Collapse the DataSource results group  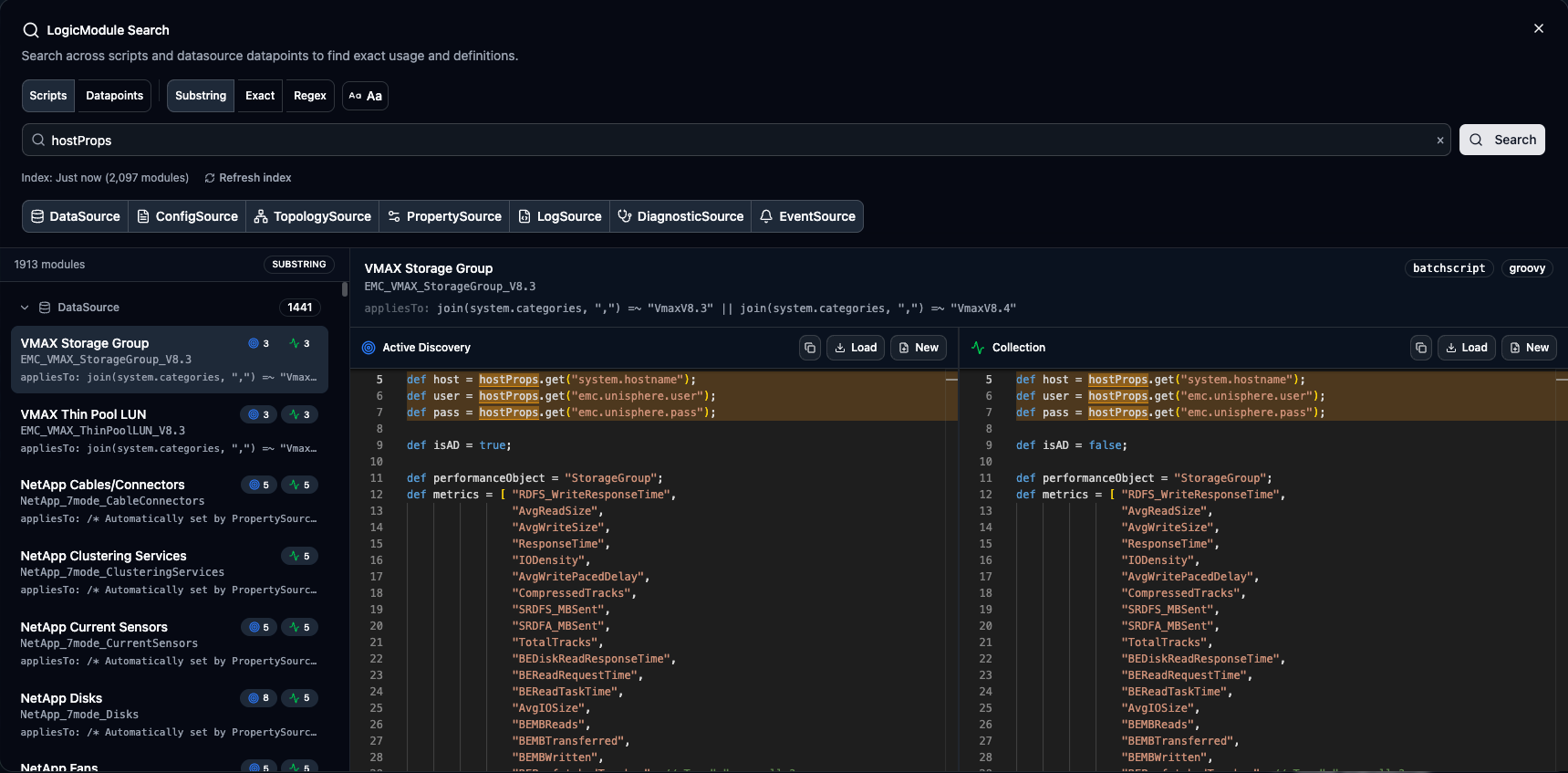25,308
